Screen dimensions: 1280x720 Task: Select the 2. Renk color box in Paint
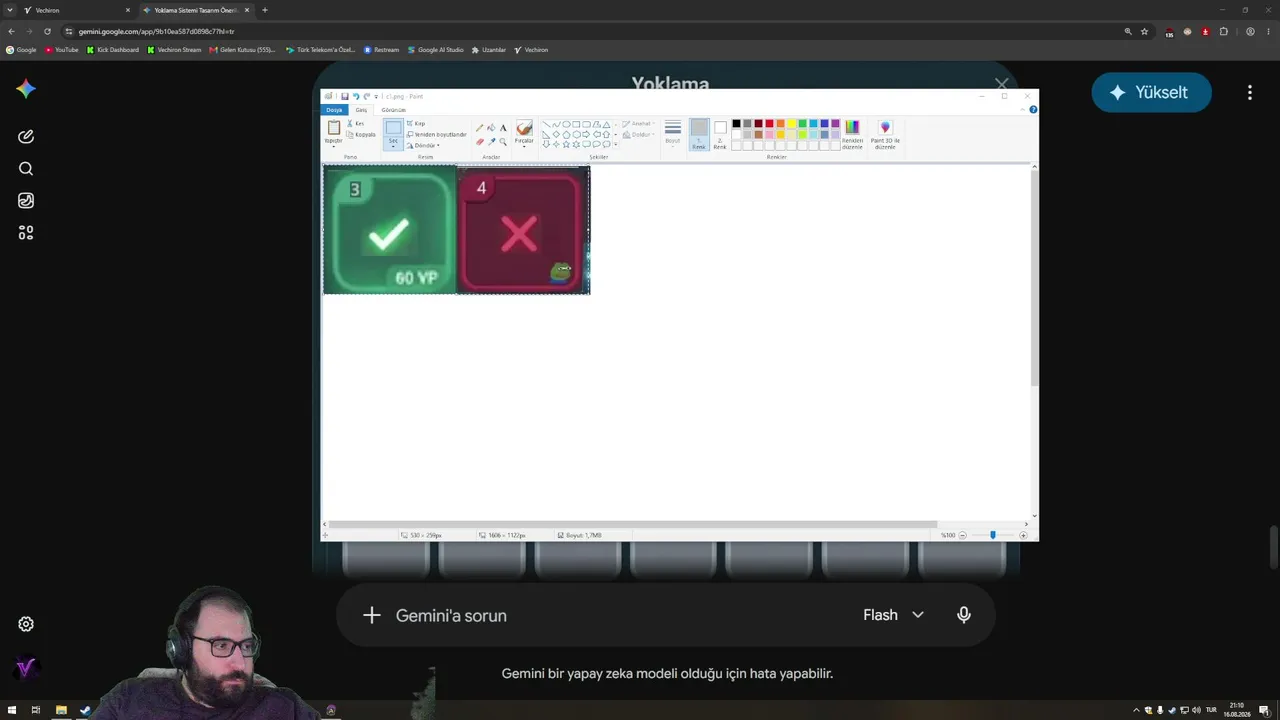720,134
